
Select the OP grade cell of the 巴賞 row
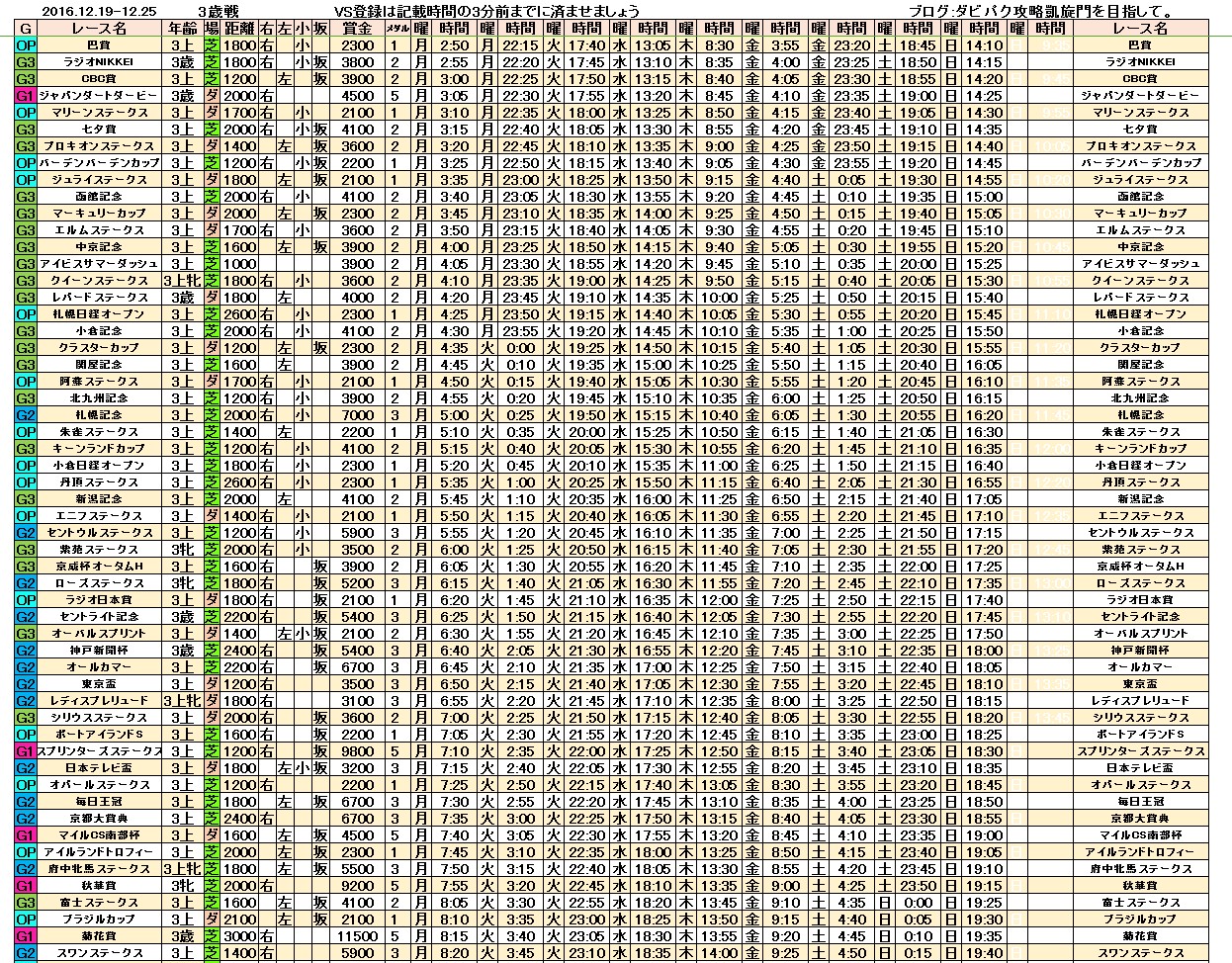(26, 45)
